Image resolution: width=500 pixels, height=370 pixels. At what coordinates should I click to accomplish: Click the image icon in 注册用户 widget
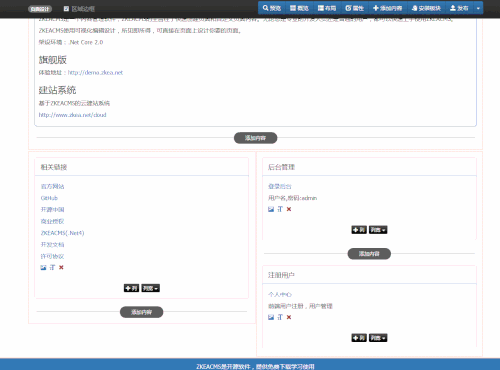[x=271, y=317]
